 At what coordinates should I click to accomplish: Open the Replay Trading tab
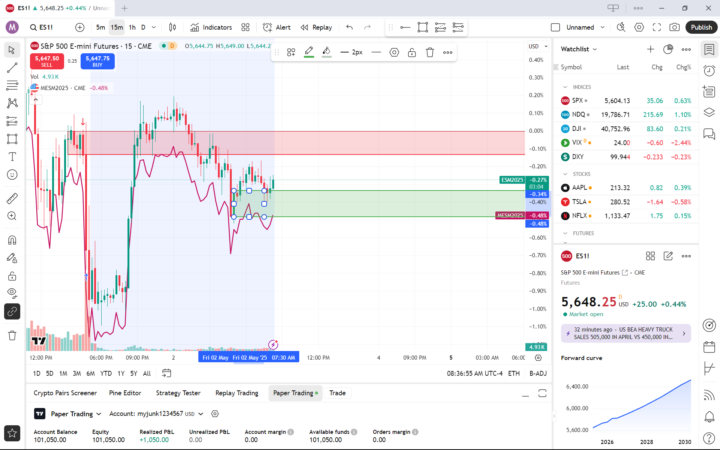pyautogui.click(x=237, y=393)
